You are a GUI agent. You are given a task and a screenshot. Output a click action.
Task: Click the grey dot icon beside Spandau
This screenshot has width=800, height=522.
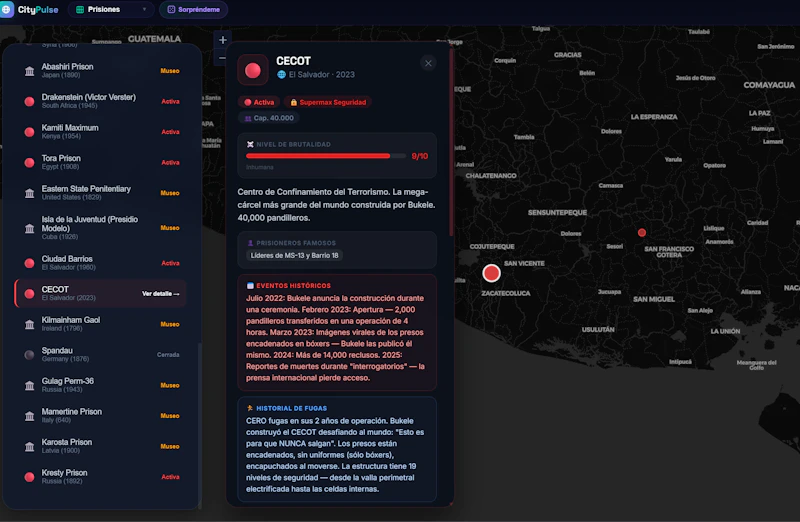point(30,355)
